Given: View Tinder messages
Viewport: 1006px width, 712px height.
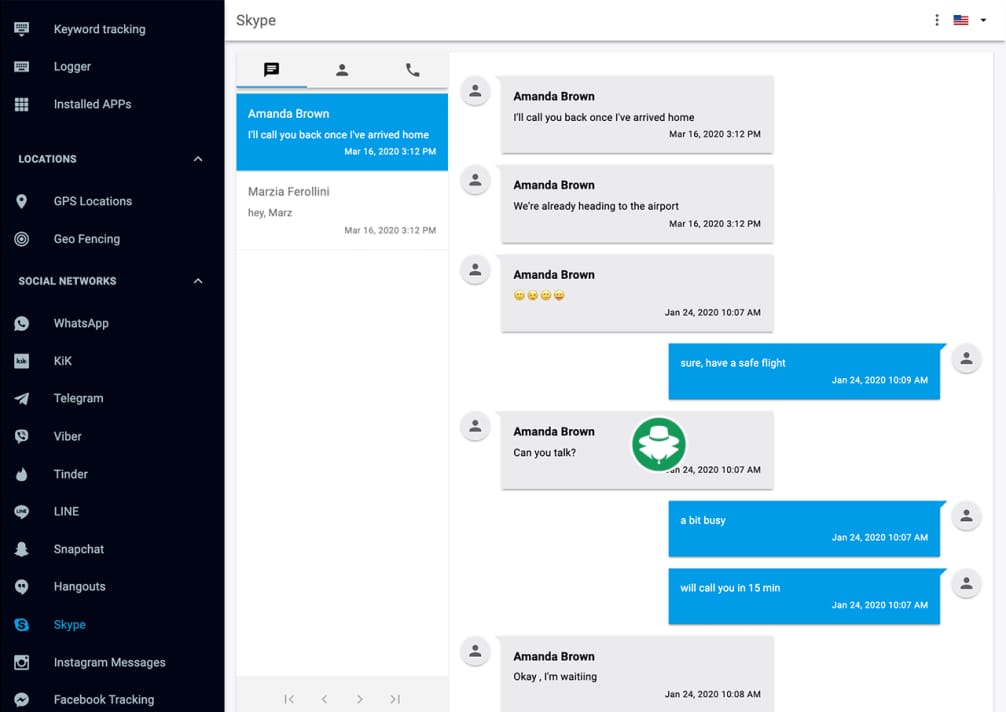Looking at the screenshot, I should click(69, 473).
